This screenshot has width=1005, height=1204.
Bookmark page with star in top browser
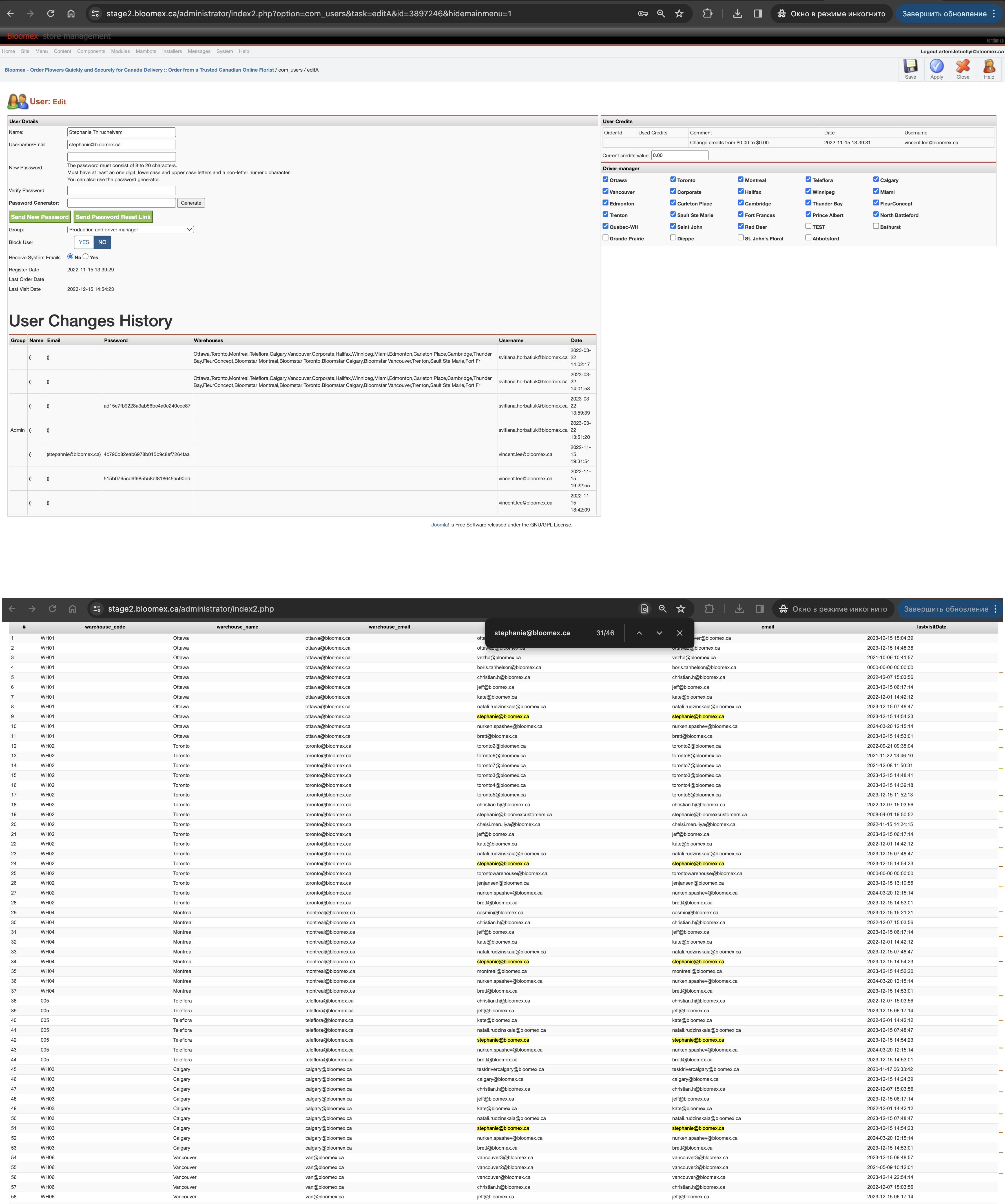[x=679, y=13]
